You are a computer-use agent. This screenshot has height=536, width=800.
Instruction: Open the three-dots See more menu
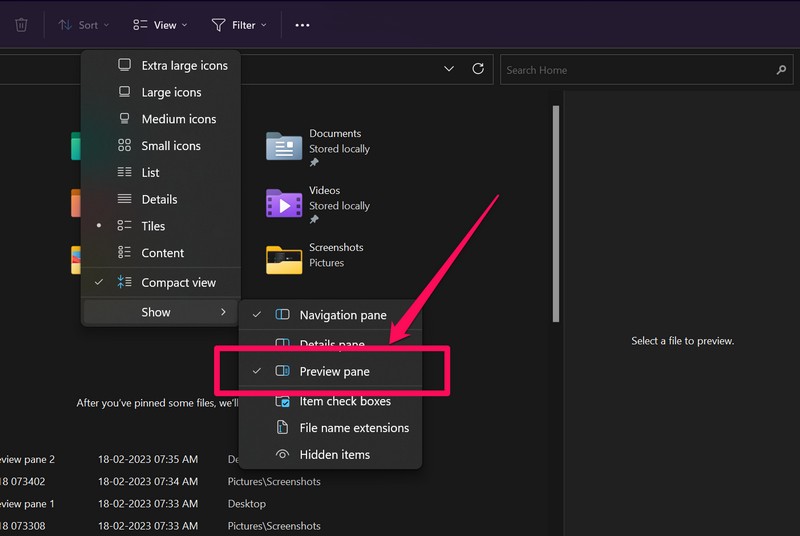tap(302, 25)
